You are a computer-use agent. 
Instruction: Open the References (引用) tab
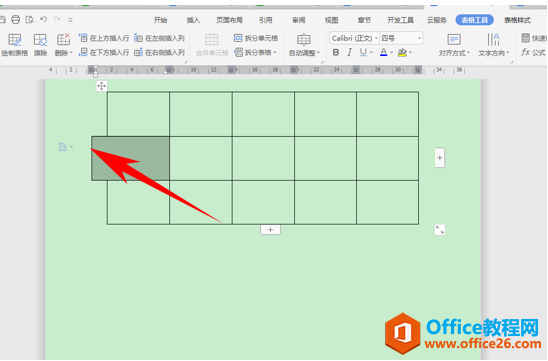coord(266,20)
